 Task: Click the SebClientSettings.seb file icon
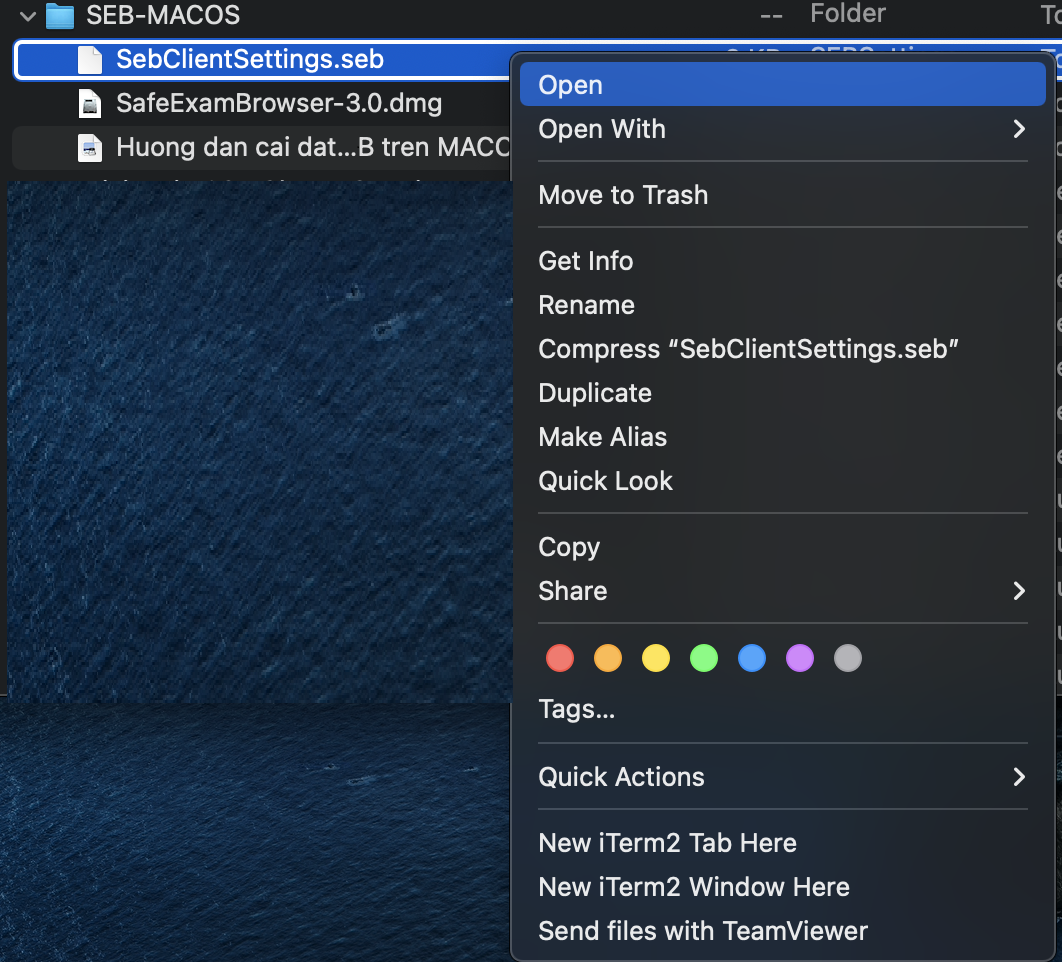(x=91, y=60)
